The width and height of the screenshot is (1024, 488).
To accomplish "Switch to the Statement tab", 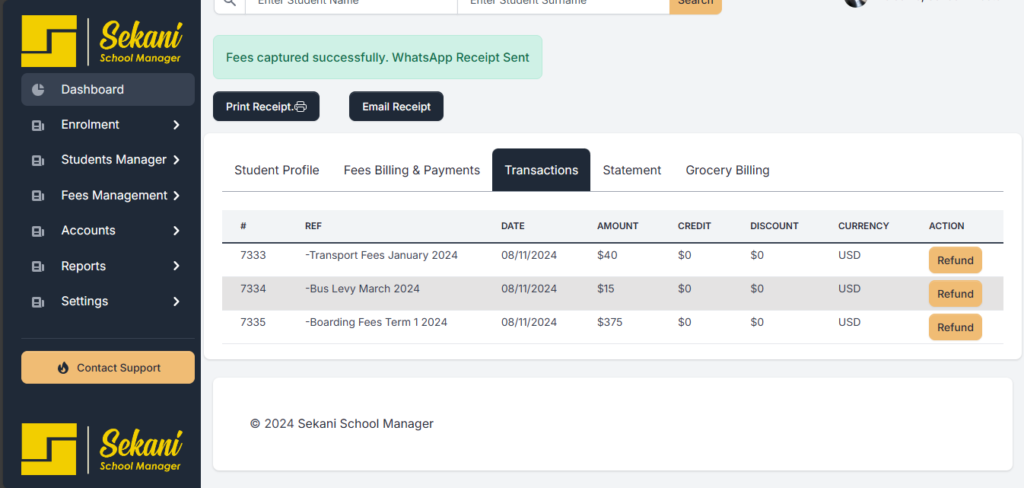I will 632,171.
